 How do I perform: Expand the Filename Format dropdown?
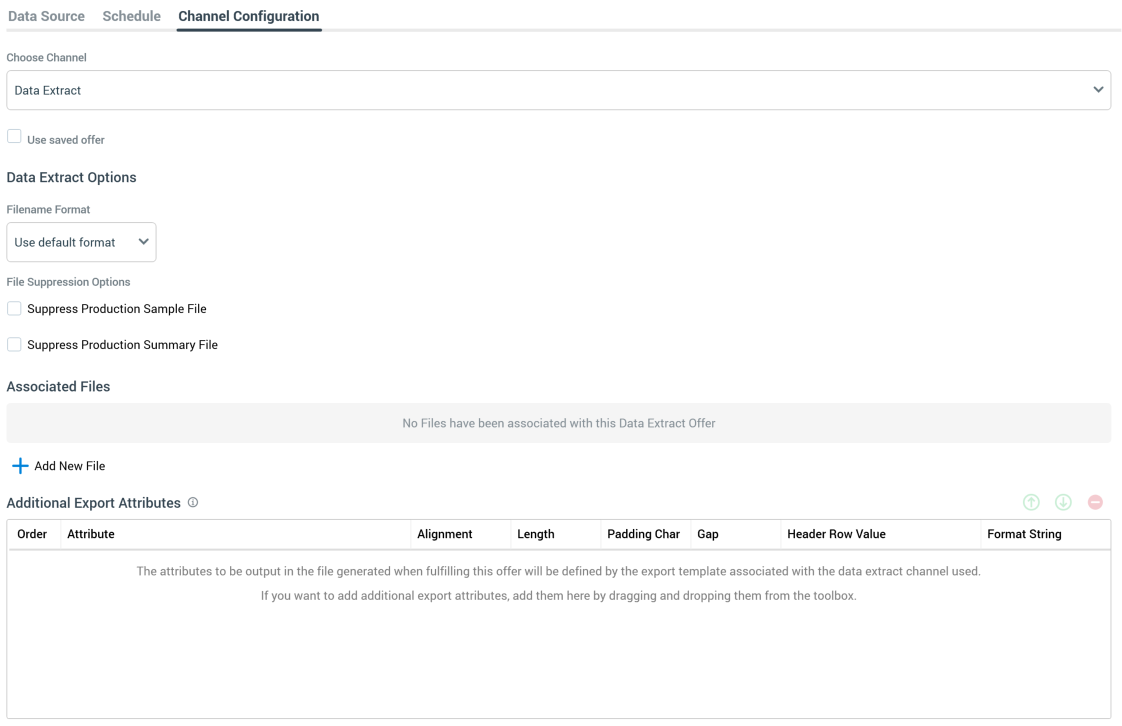(x=81, y=242)
